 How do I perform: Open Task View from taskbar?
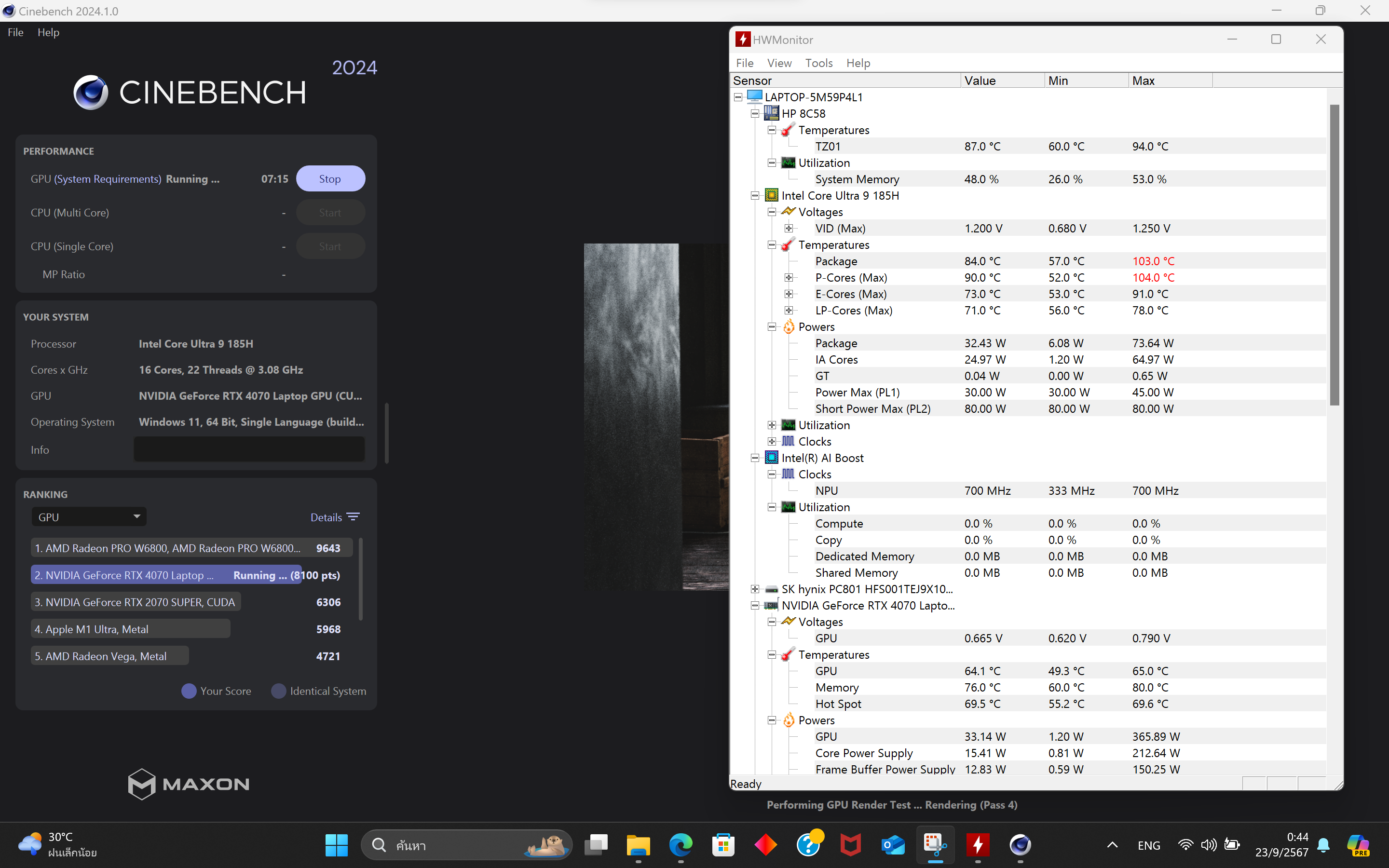click(596, 845)
